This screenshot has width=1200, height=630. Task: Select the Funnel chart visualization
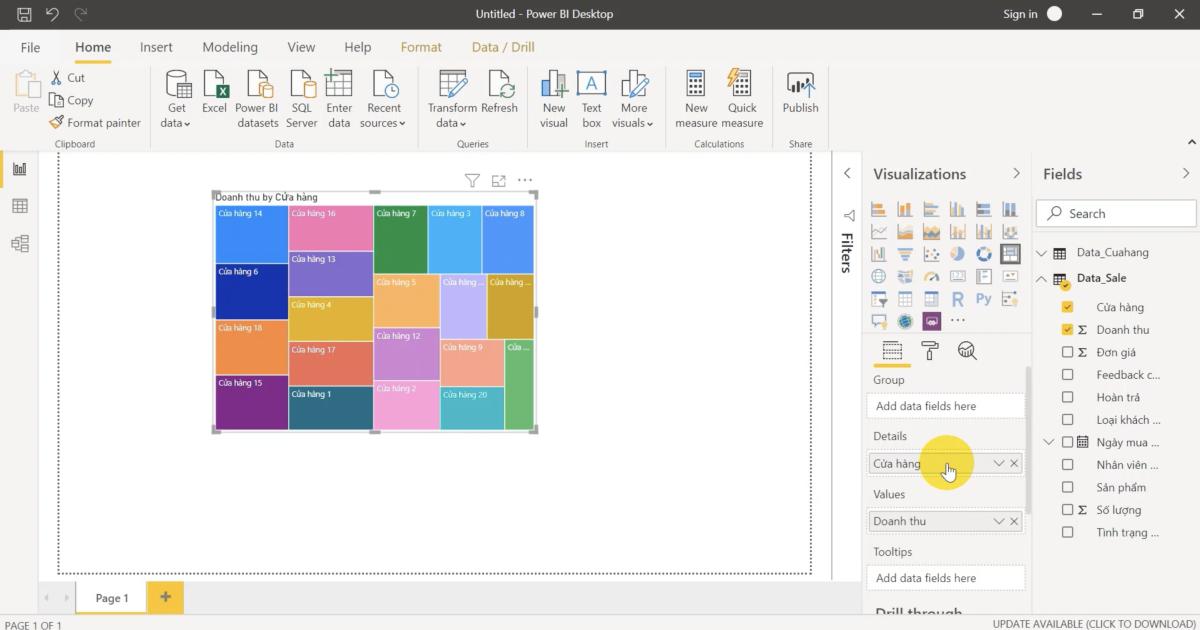coord(904,253)
